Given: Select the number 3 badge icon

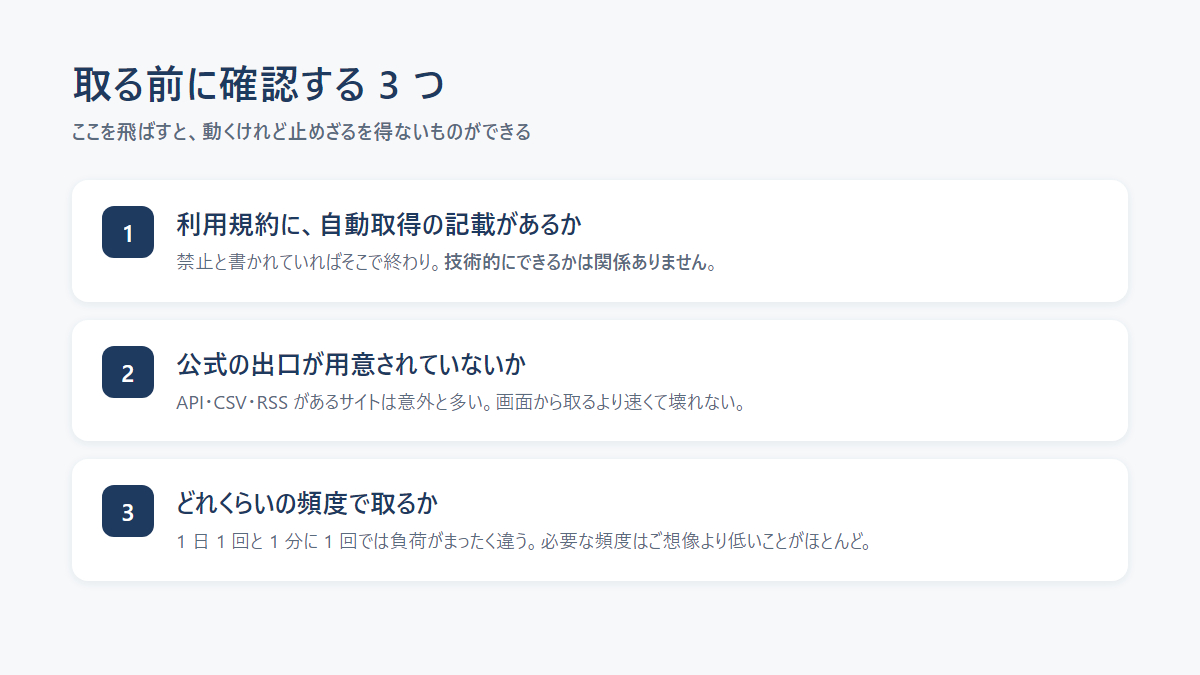Looking at the screenshot, I should click(x=128, y=511).
